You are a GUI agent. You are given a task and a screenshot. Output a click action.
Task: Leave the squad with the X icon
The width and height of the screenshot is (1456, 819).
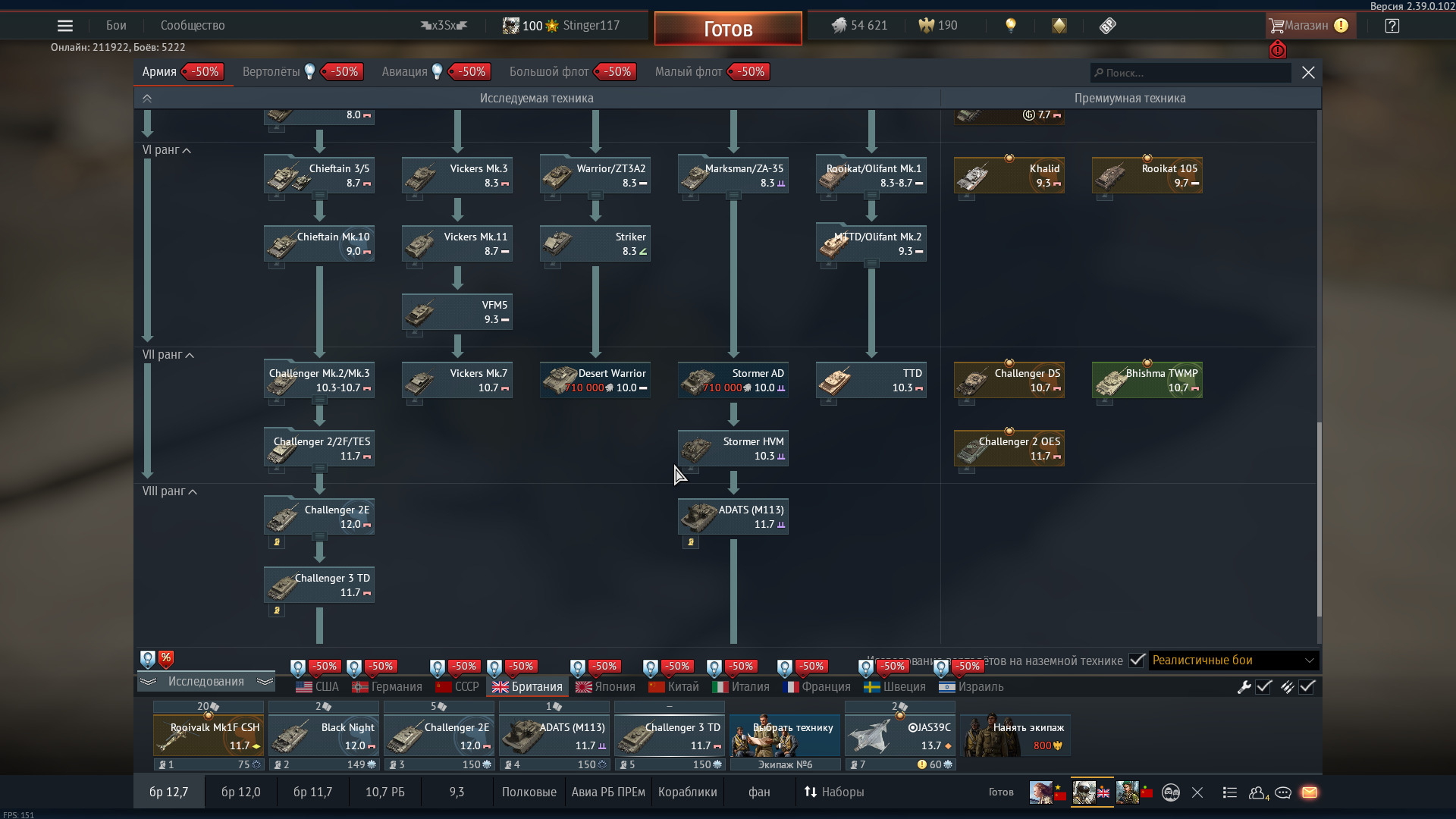(x=1197, y=792)
